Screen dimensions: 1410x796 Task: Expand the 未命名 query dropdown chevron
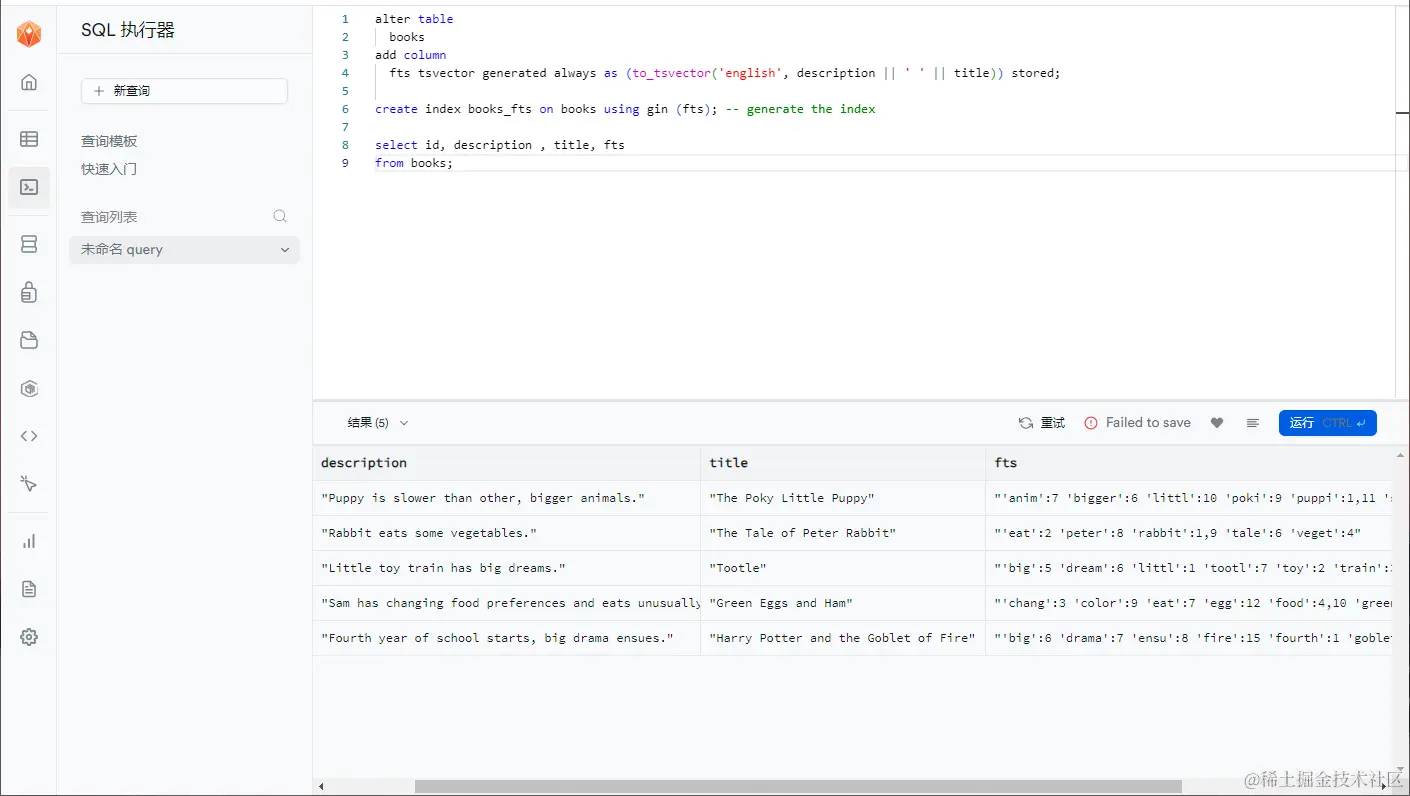[x=285, y=250]
